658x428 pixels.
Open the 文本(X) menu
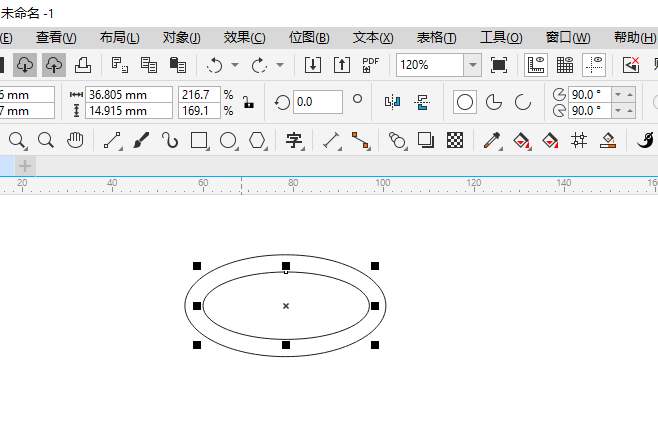coord(373,38)
